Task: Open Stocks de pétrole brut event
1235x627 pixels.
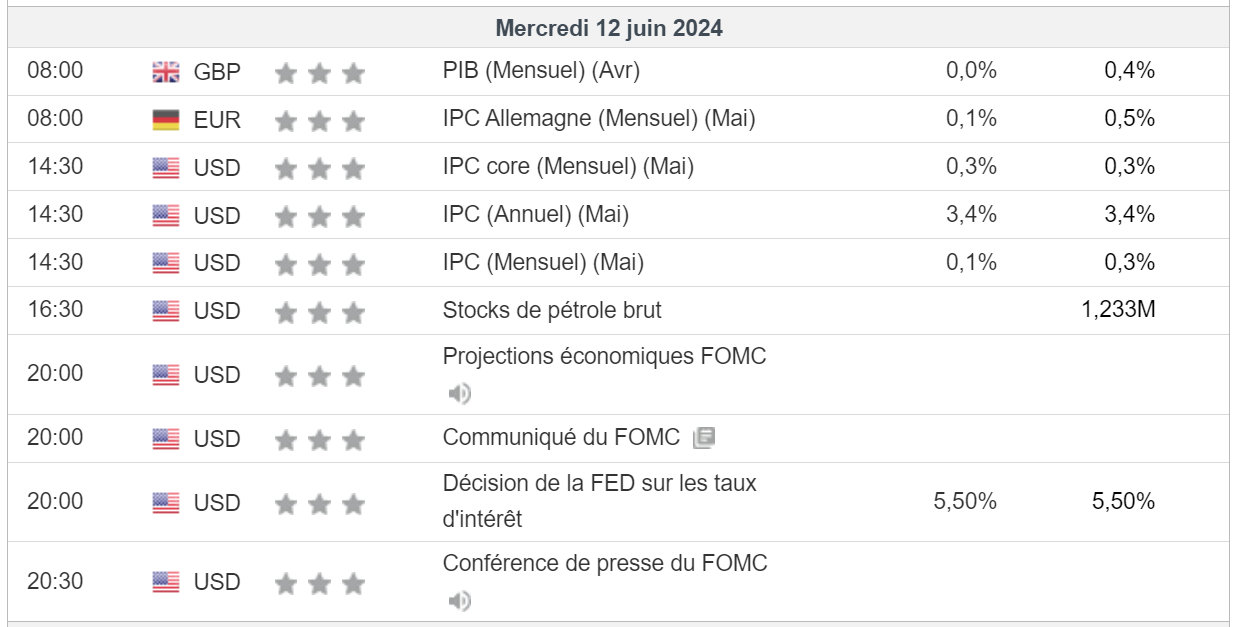Action: click(552, 310)
